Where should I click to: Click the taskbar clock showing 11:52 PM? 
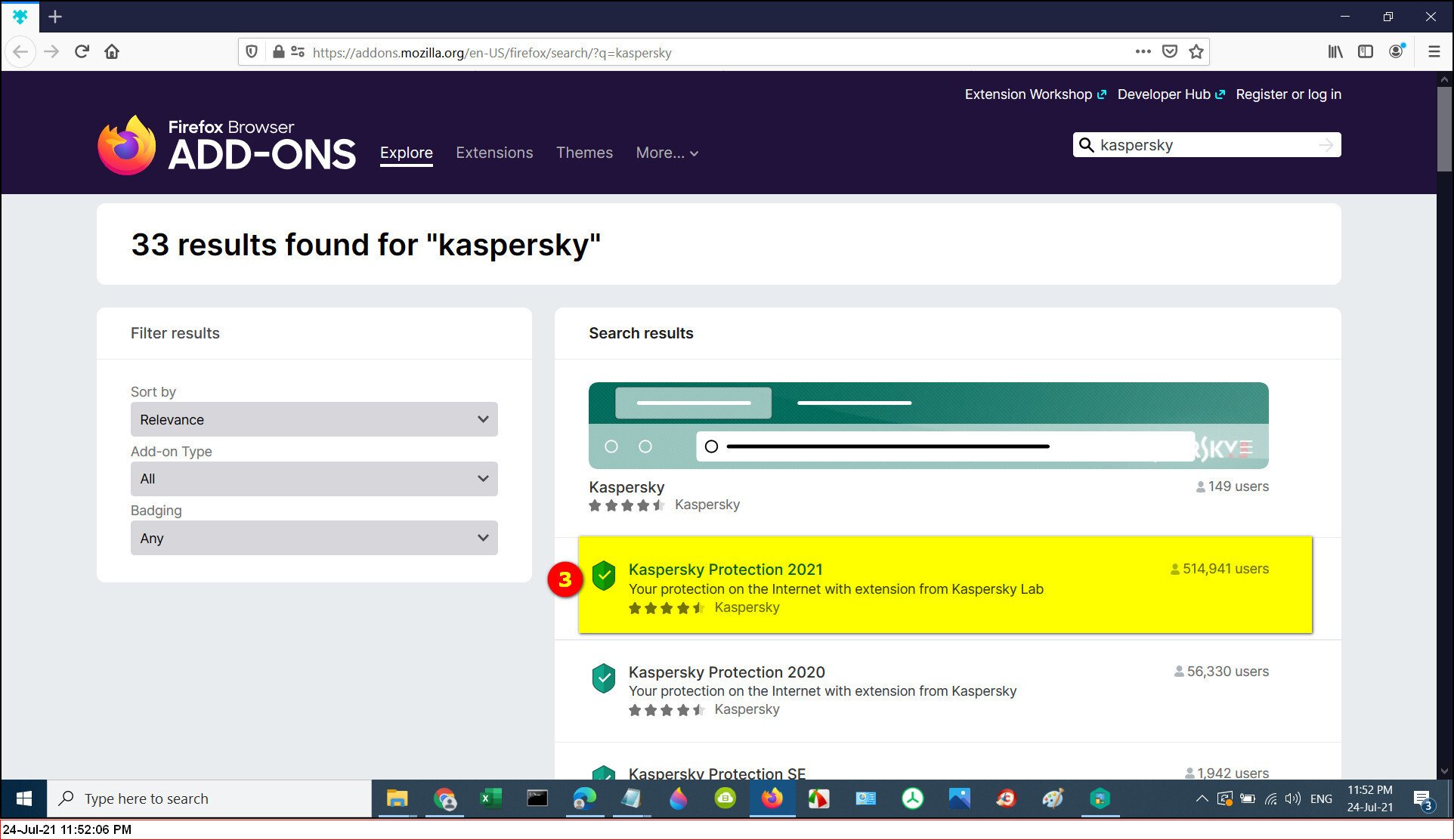(1369, 798)
